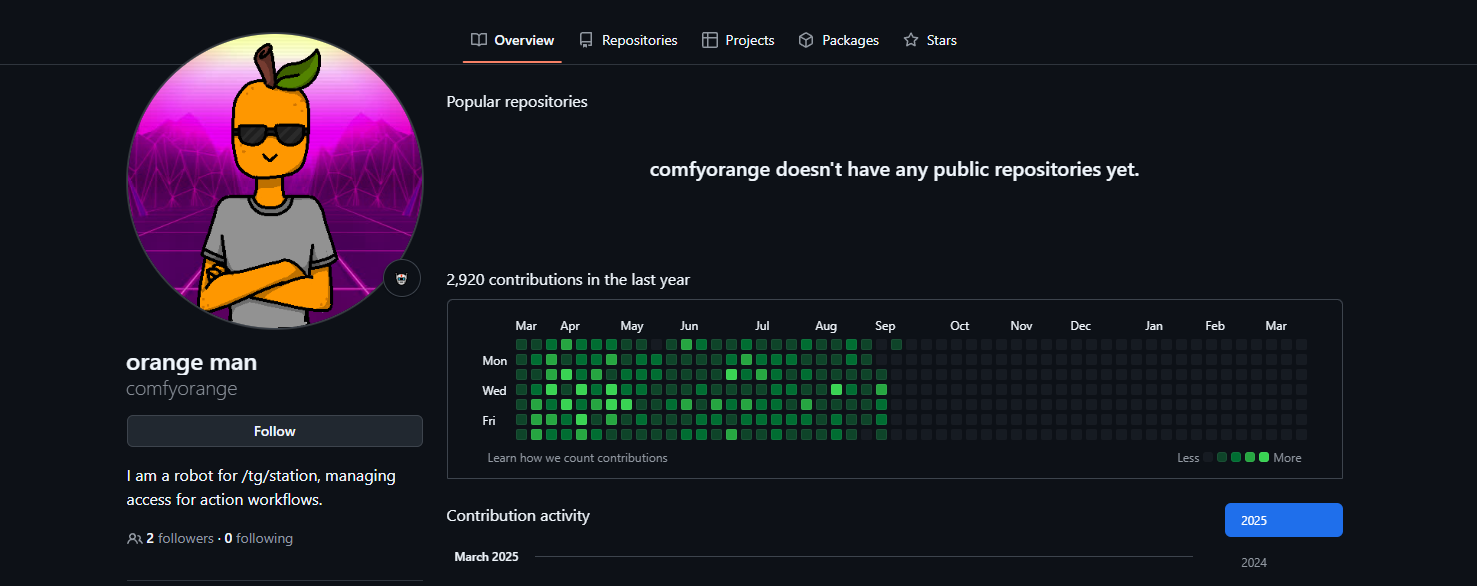Open the Overview tab
Image resolution: width=1477 pixels, height=586 pixels.
(x=512, y=40)
